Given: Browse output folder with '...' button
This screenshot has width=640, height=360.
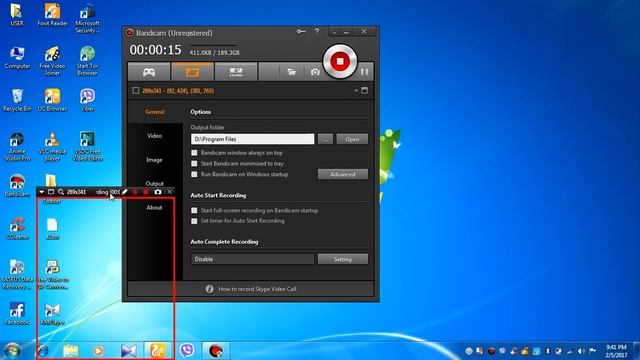Looking at the screenshot, I should tap(325, 139).
